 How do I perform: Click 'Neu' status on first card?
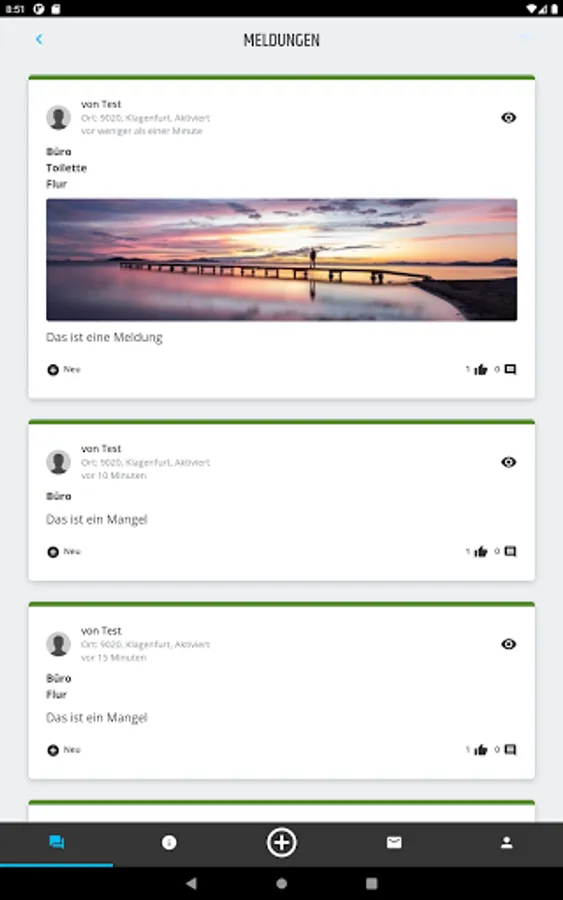tap(64, 370)
